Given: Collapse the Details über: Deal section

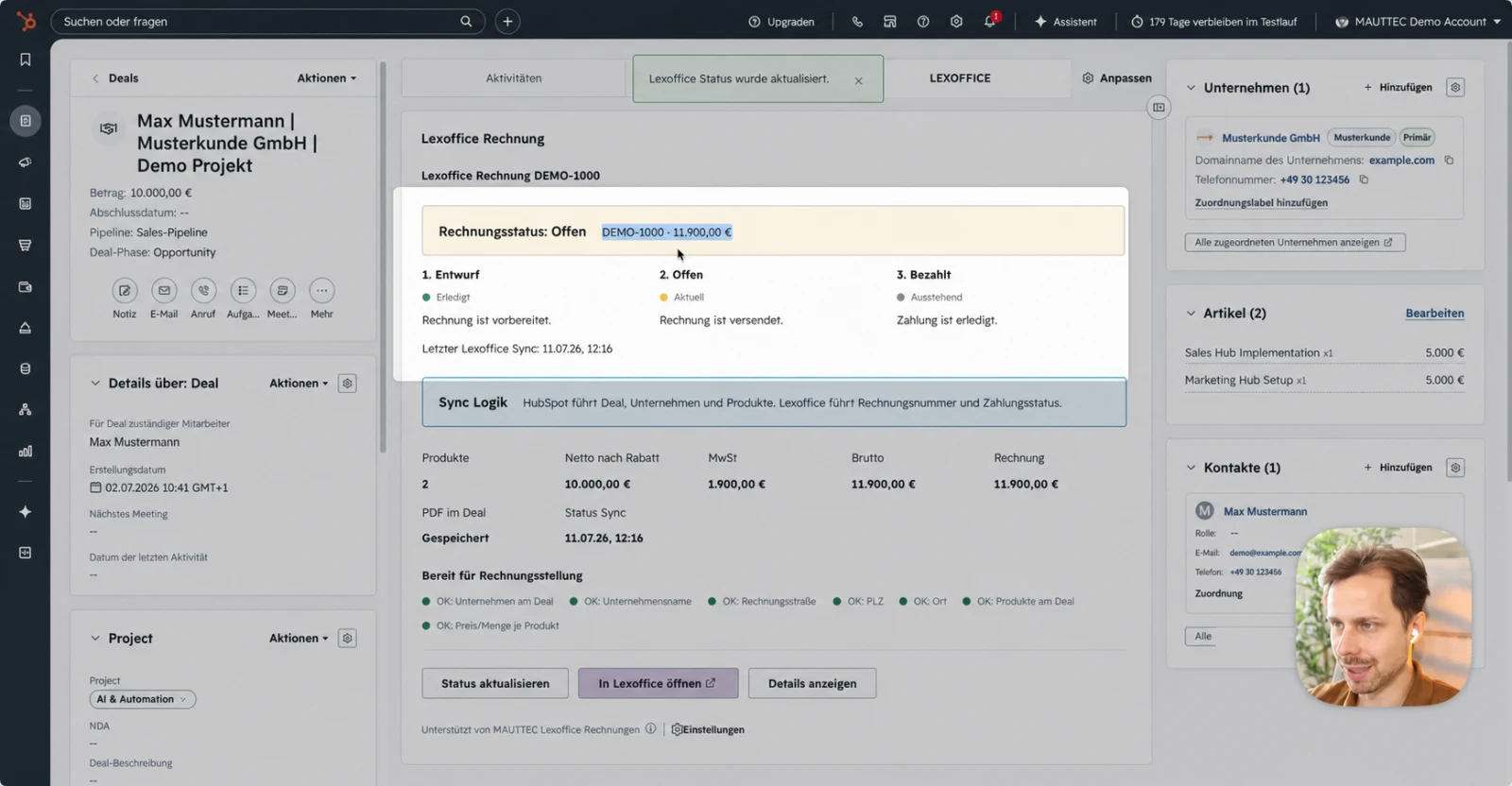Looking at the screenshot, I should pyautogui.click(x=94, y=384).
